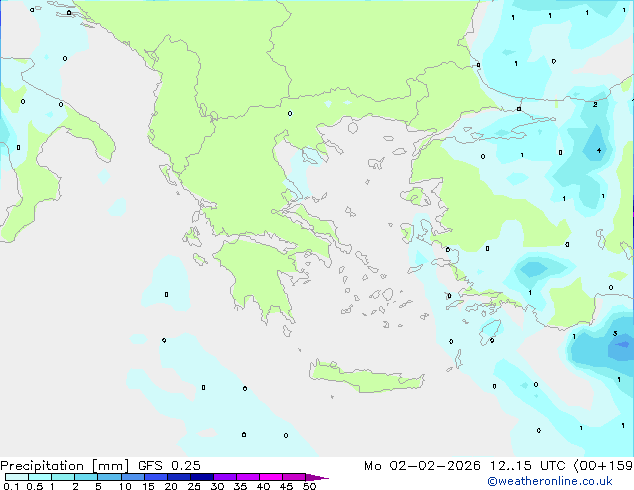Select the 30–35 mm purple swatch
The image size is (634, 490).
click(225, 477)
